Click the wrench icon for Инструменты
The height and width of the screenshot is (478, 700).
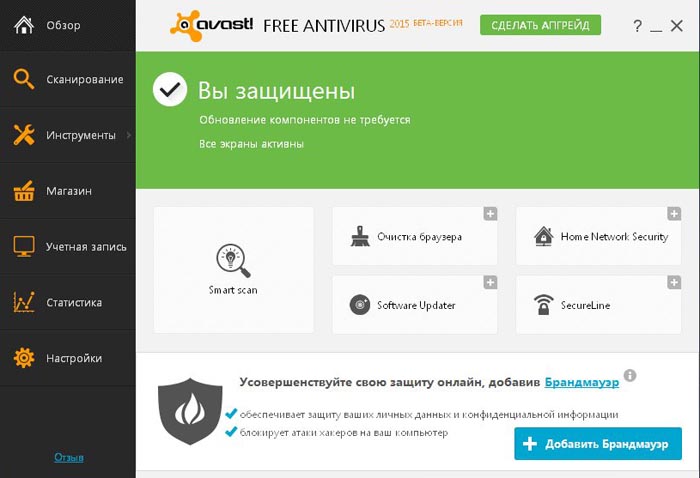click(24, 135)
